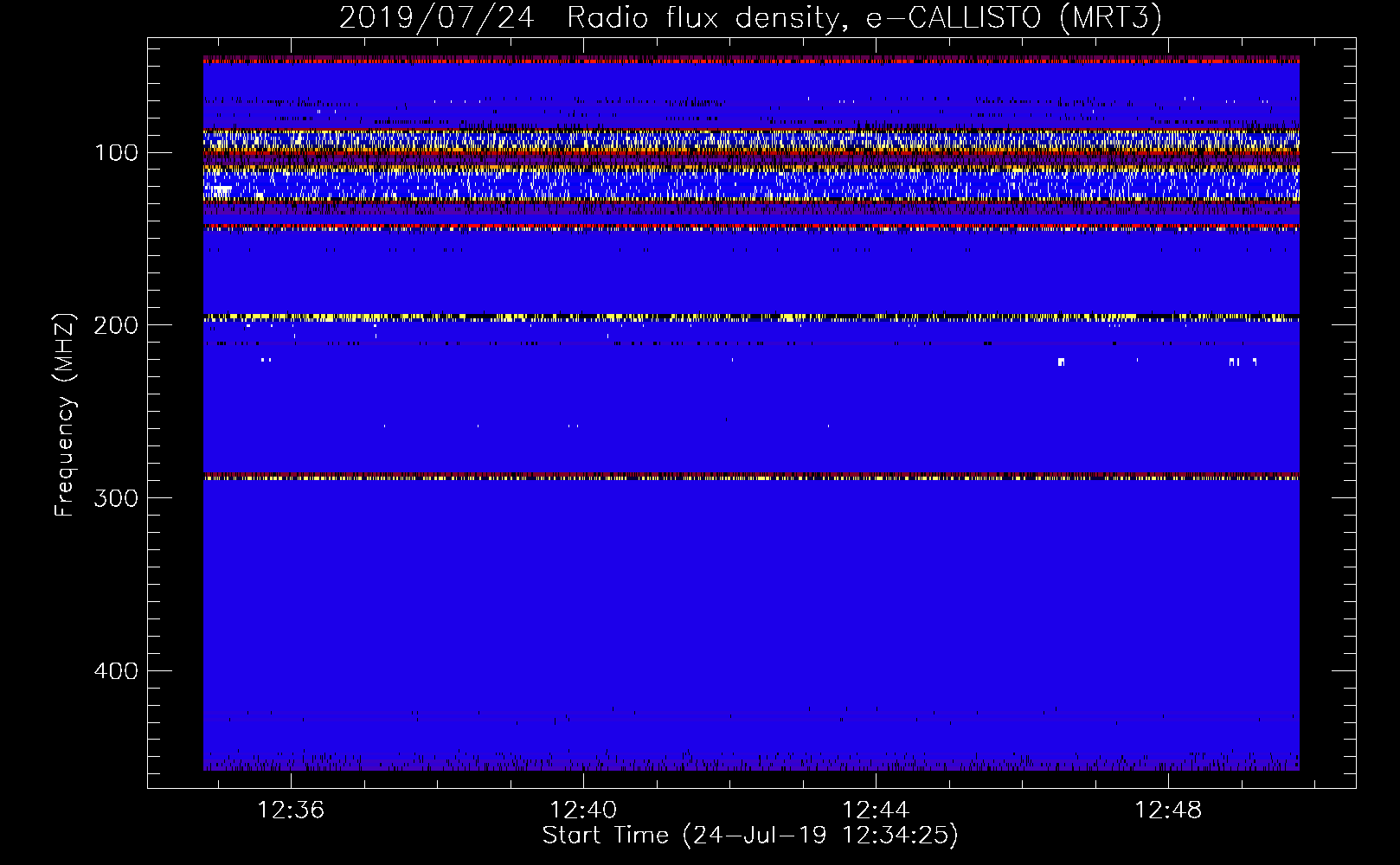Screen dimensions: 1400x865
Task: Select the 300 MHz frequency axis label
Action: coord(116,498)
